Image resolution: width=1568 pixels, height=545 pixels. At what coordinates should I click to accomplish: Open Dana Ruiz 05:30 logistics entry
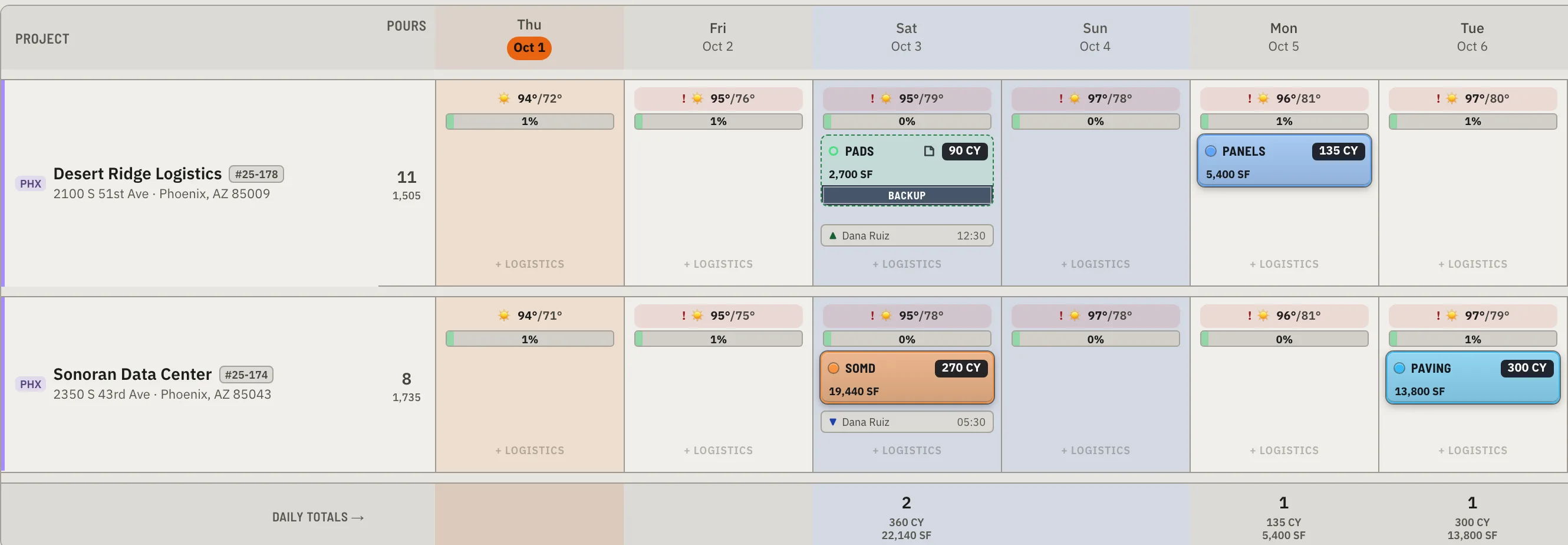click(907, 421)
